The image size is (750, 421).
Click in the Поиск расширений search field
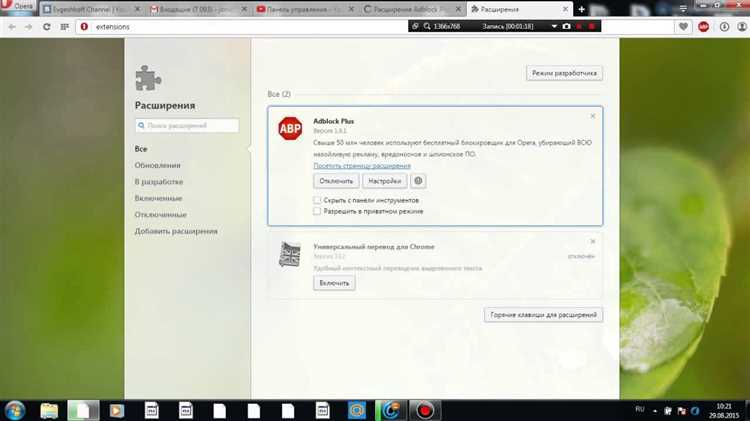[x=187, y=125]
